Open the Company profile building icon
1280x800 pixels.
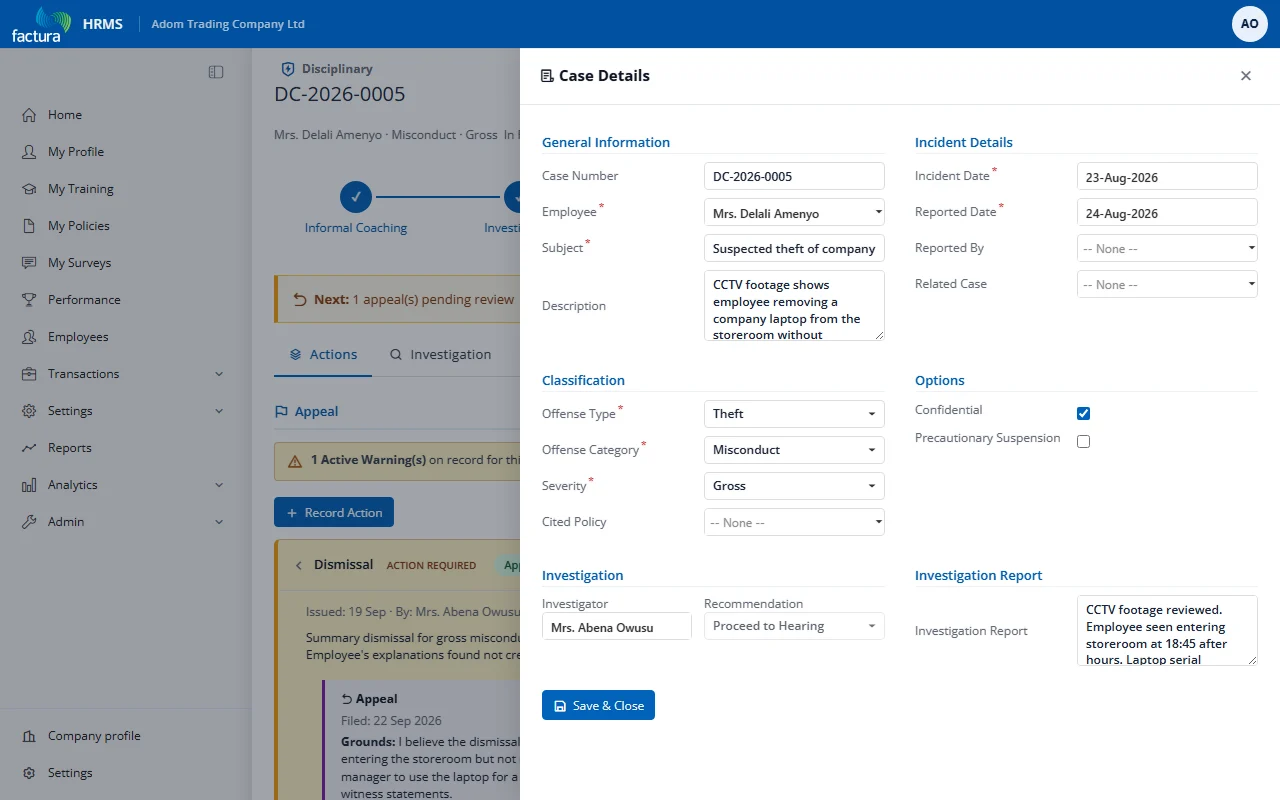[x=29, y=736]
